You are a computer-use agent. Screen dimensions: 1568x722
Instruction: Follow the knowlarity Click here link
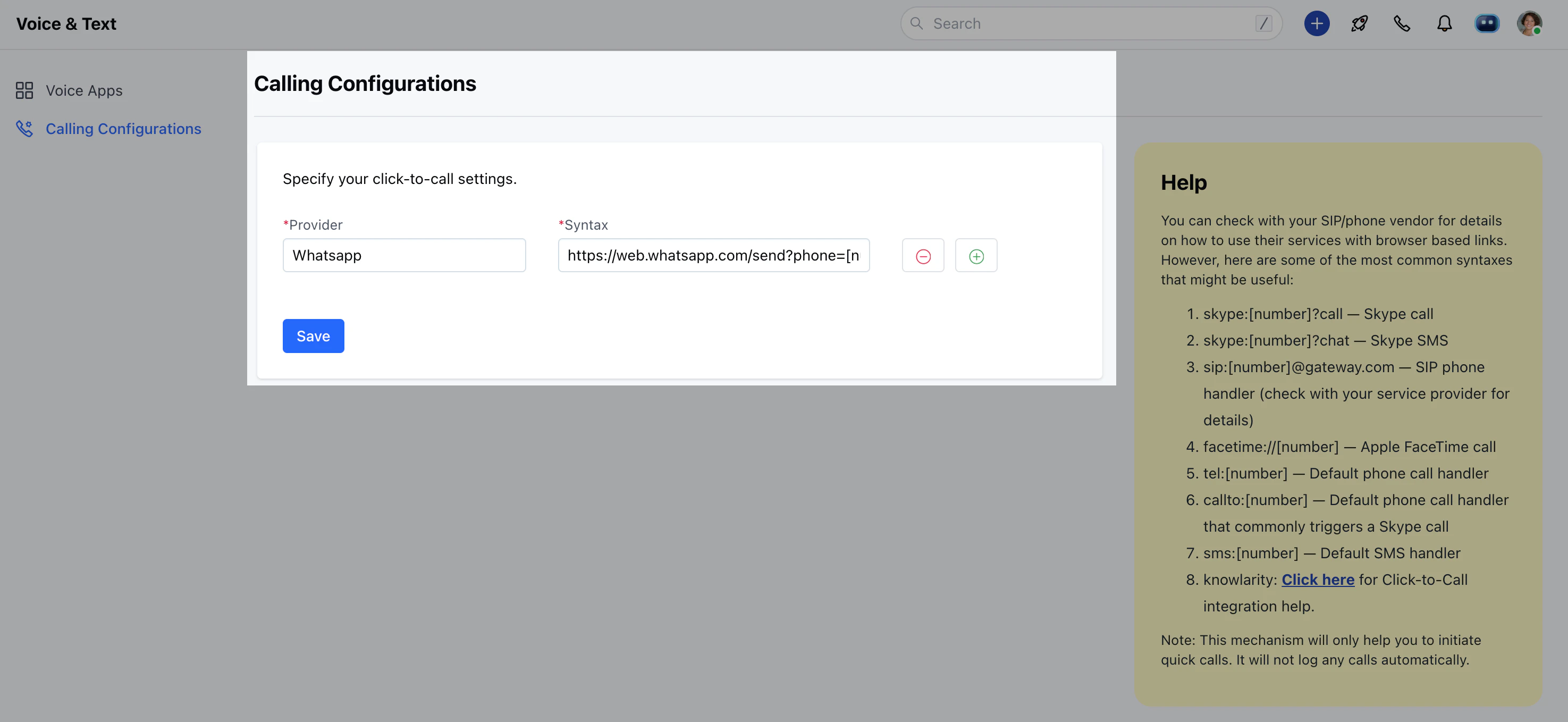coord(1318,580)
